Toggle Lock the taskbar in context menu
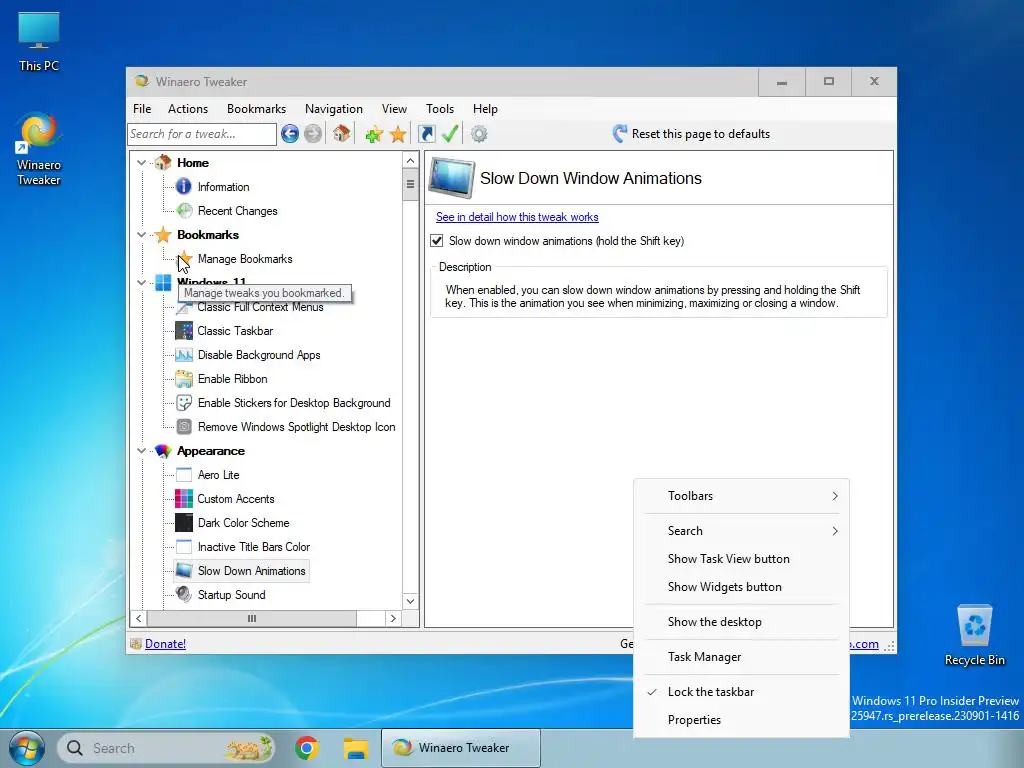This screenshot has width=1024, height=768. 741,692
